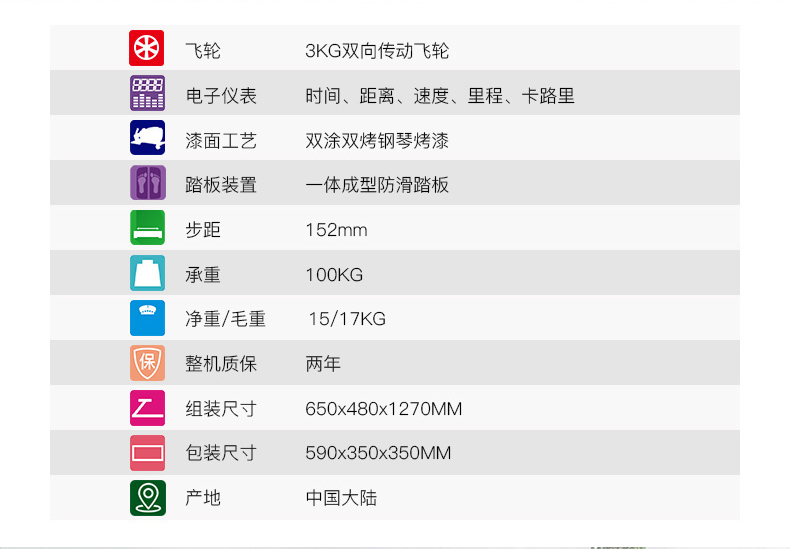The width and height of the screenshot is (790, 549).
Task: Click the green stride distance icon
Action: (147, 228)
